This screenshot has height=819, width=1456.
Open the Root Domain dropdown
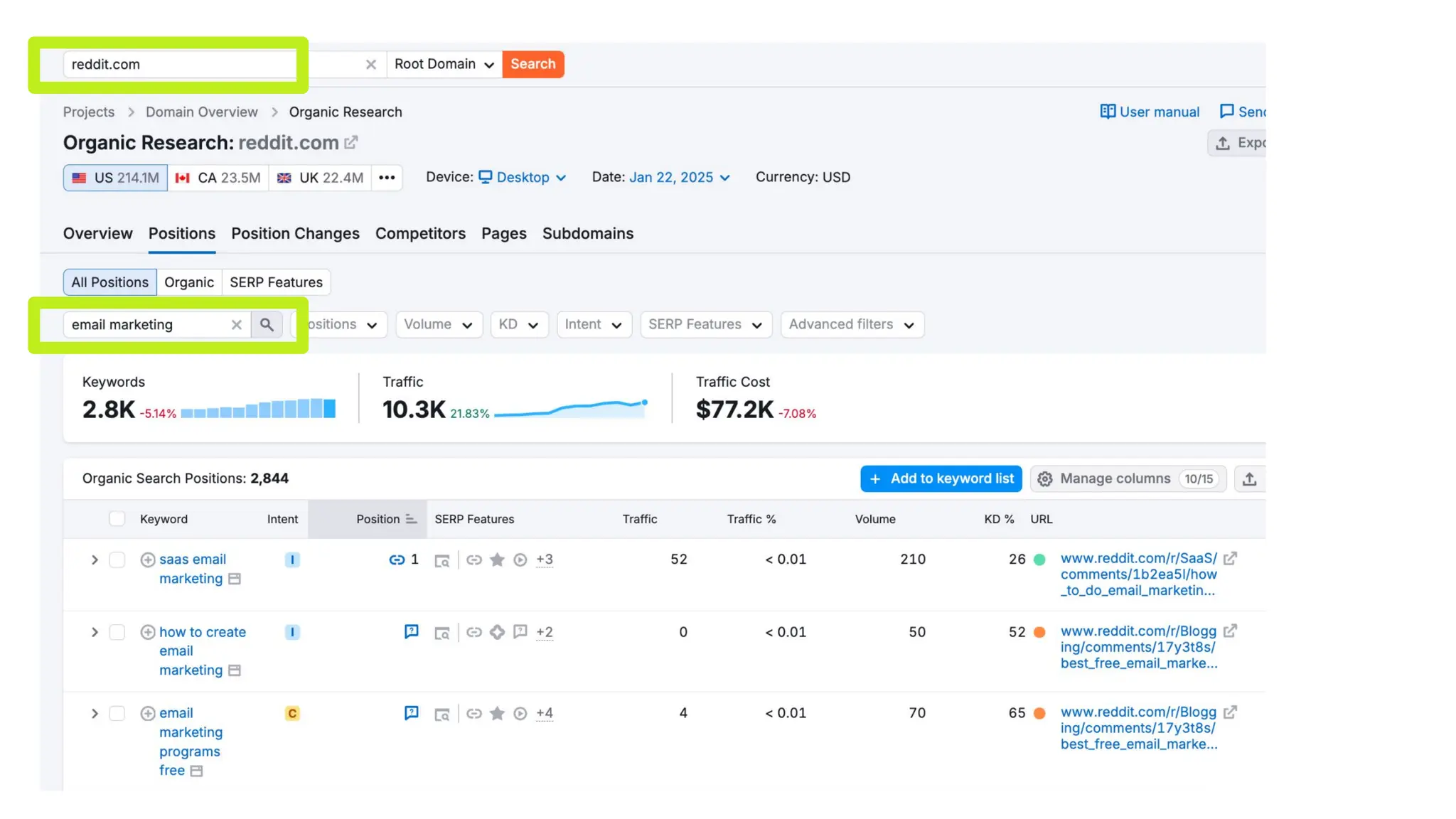coord(444,65)
